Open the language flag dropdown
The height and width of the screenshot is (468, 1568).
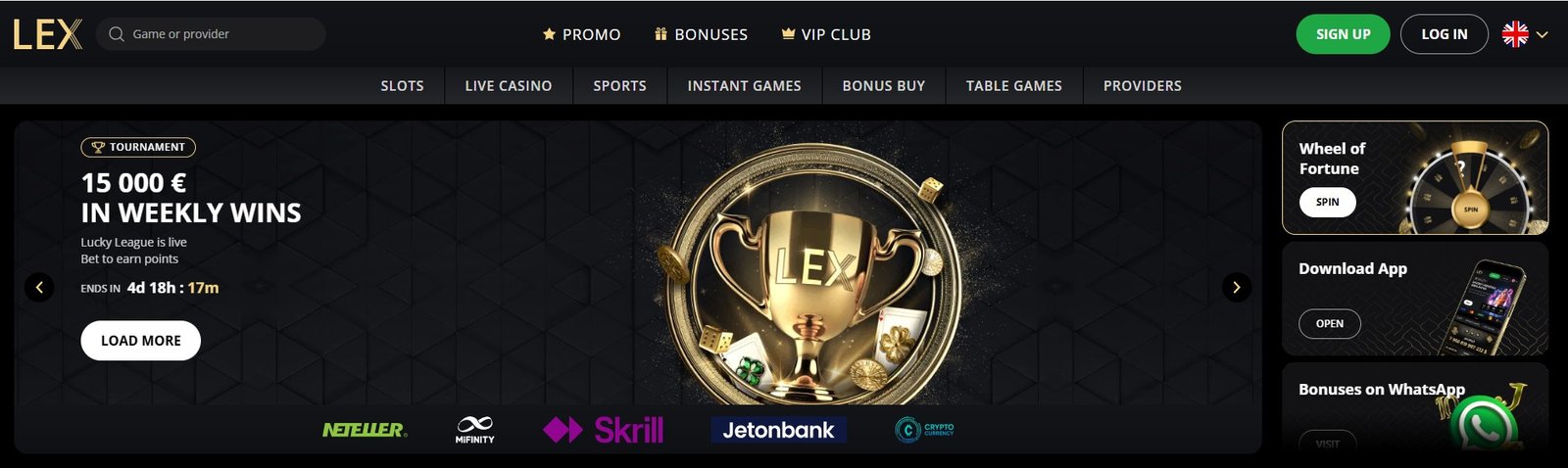(1525, 34)
